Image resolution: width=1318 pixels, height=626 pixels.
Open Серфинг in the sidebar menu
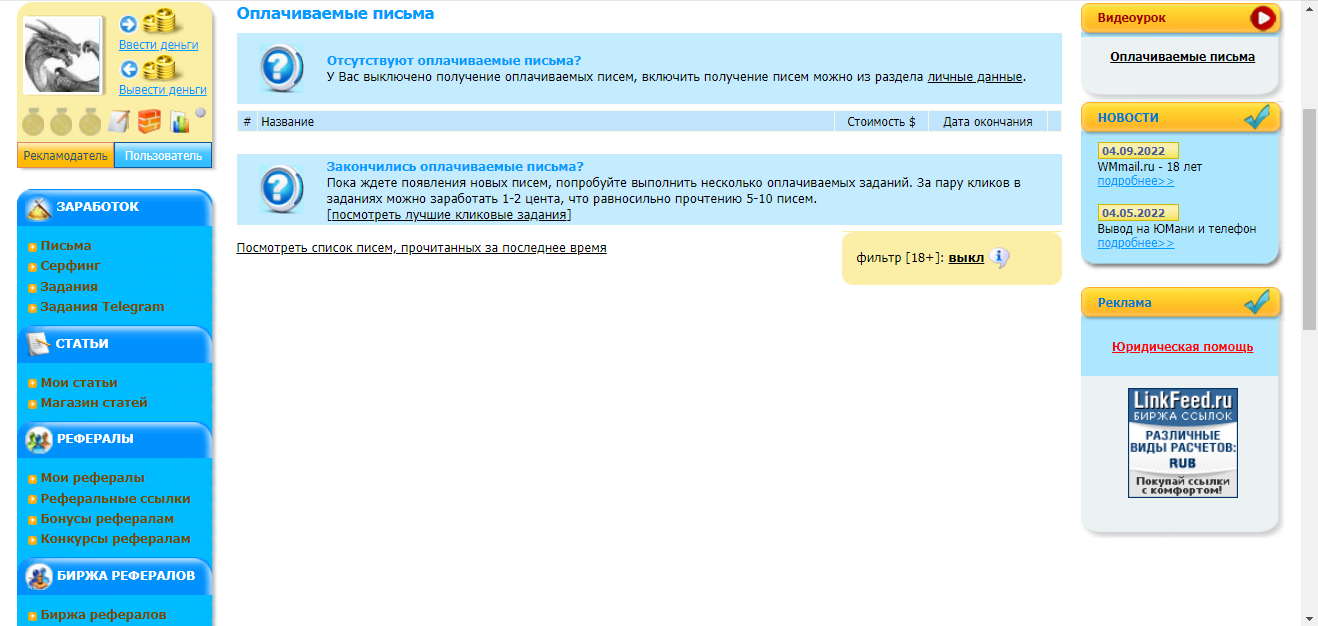point(71,266)
